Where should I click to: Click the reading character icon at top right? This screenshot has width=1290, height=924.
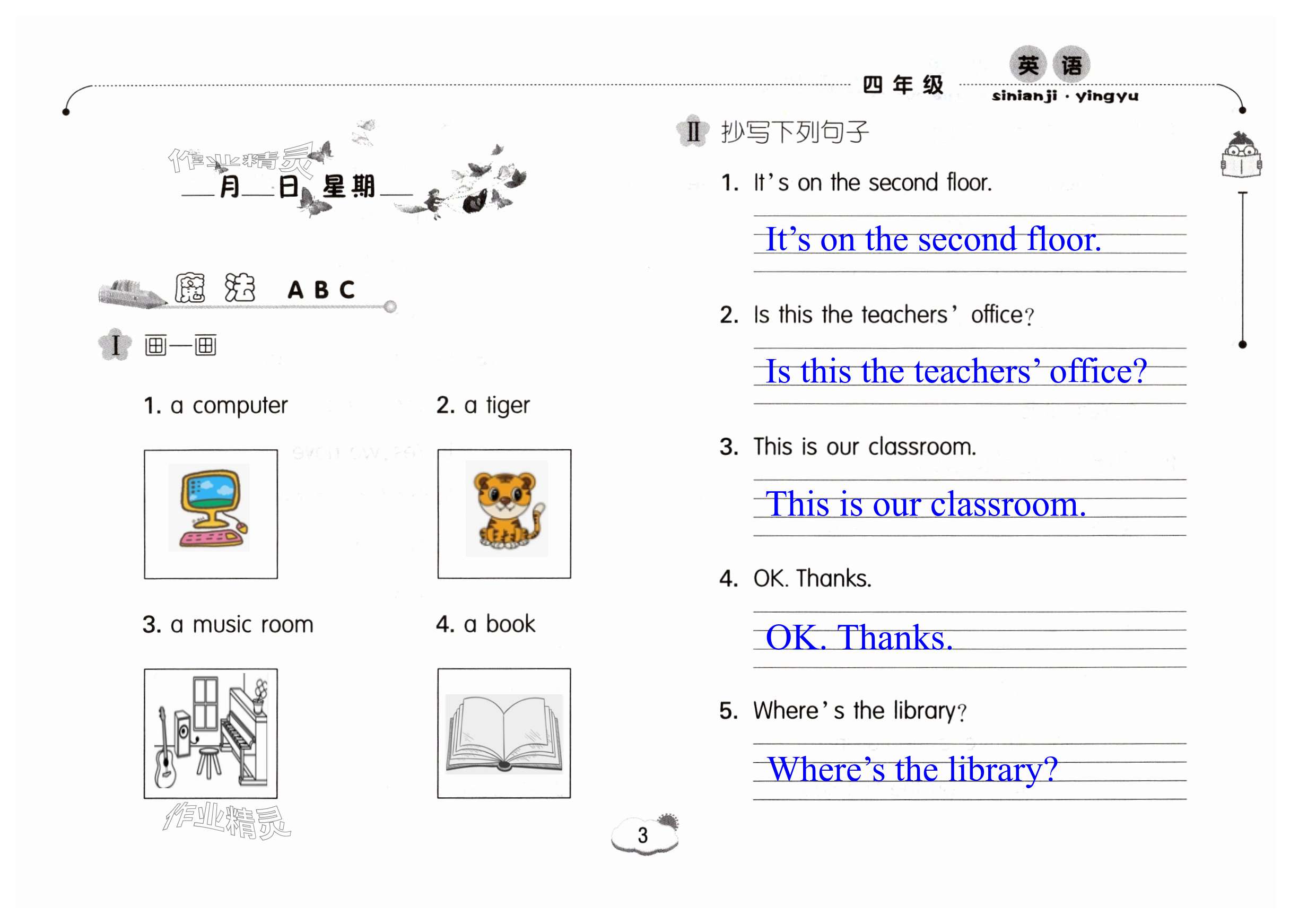pyautogui.click(x=1241, y=156)
